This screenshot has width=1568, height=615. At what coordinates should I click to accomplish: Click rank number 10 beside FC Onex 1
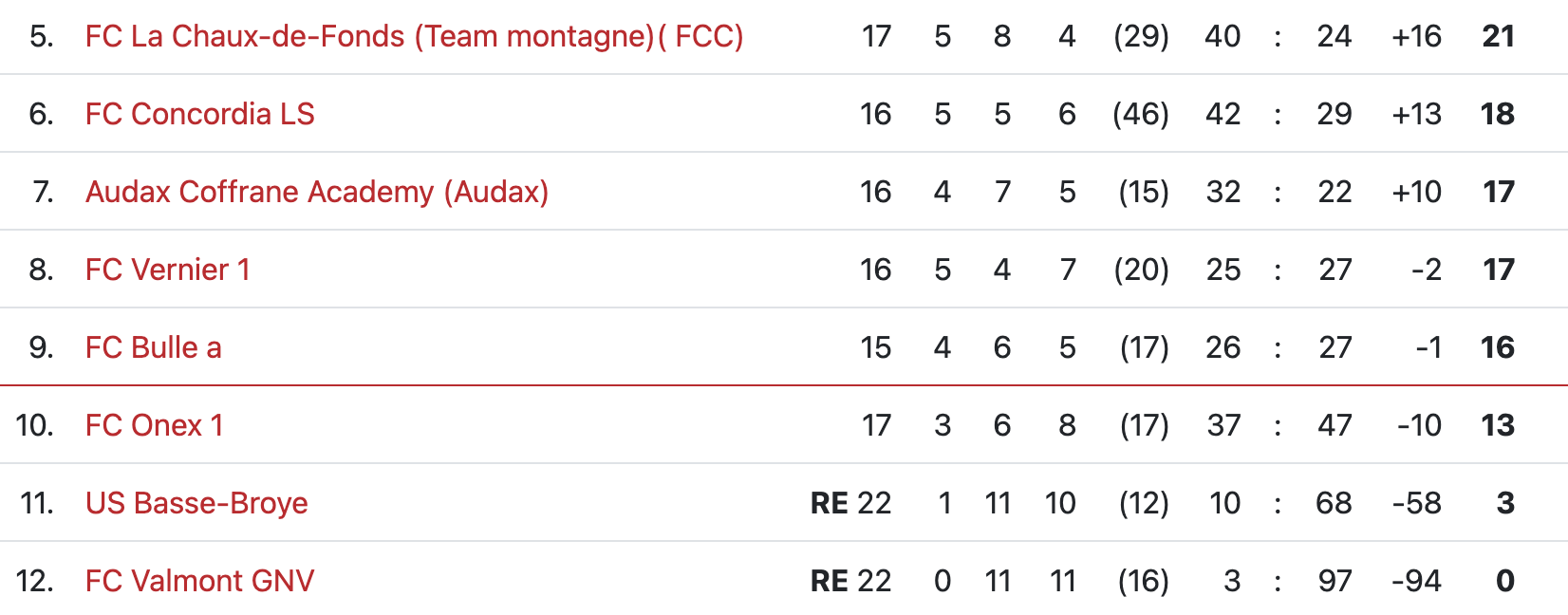point(34,425)
